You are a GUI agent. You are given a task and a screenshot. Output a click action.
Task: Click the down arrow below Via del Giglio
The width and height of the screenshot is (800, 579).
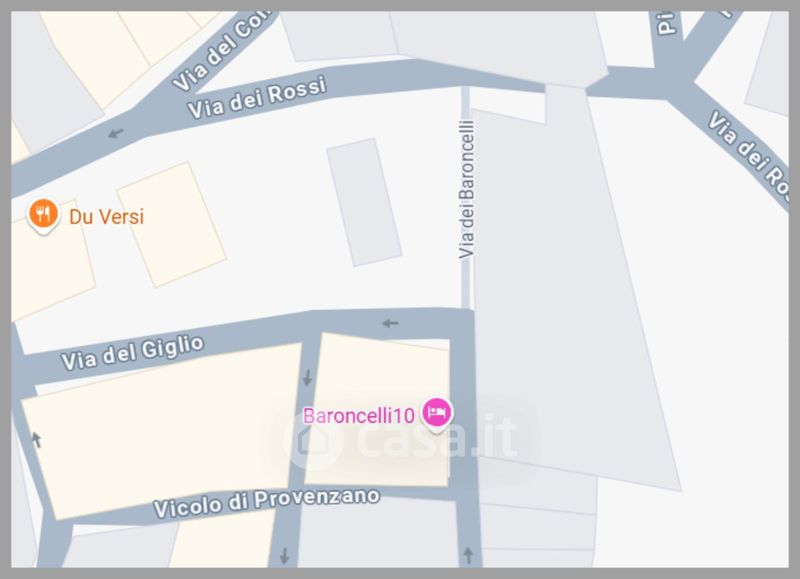307,377
